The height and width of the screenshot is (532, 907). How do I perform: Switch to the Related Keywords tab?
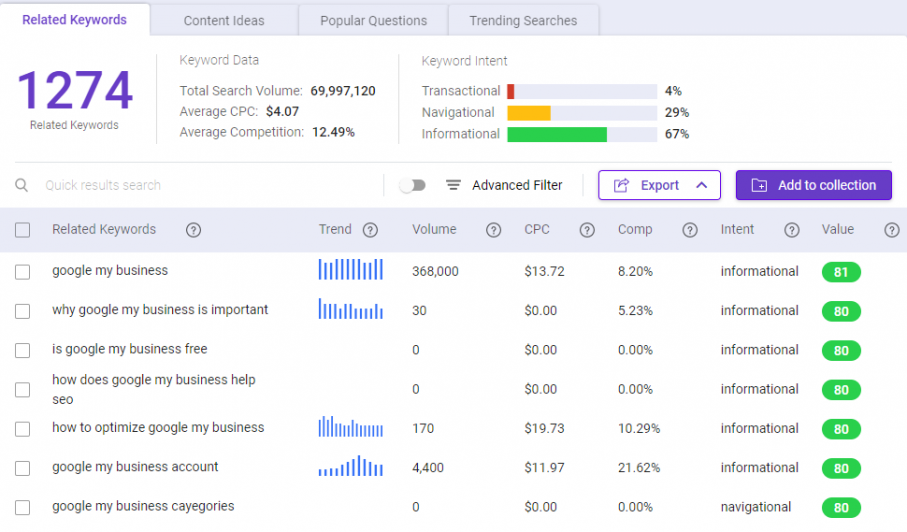[x=75, y=20]
